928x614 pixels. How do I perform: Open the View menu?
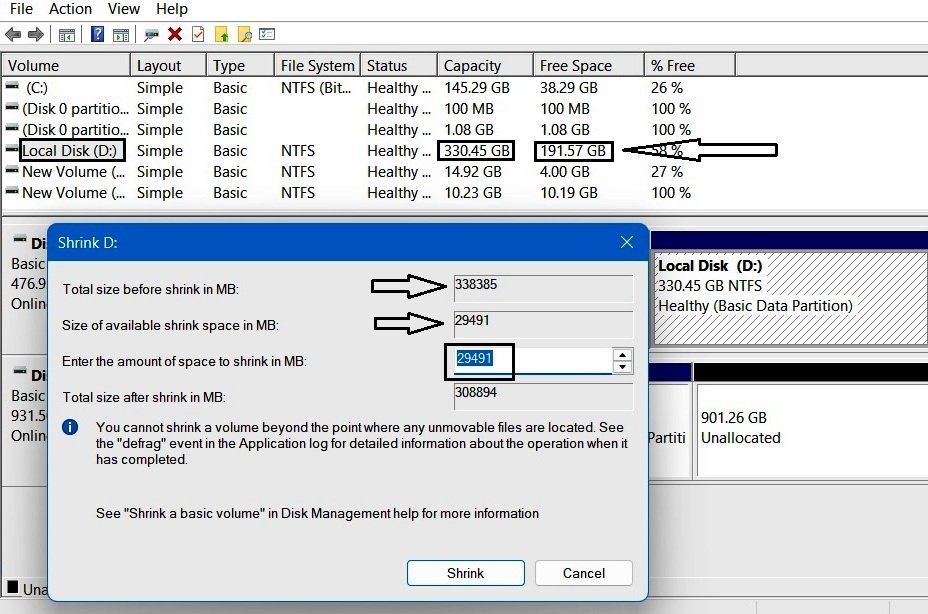[124, 9]
